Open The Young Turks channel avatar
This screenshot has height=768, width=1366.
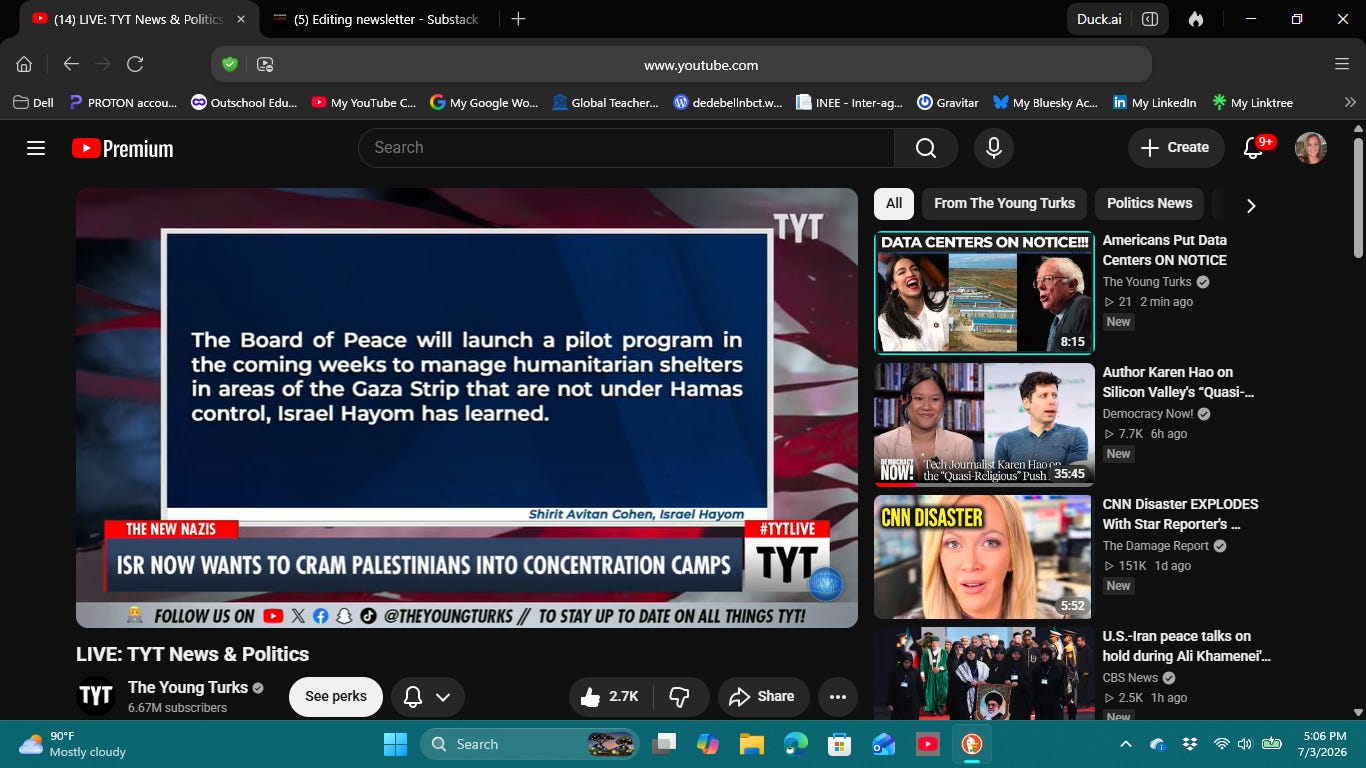click(96, 696)
